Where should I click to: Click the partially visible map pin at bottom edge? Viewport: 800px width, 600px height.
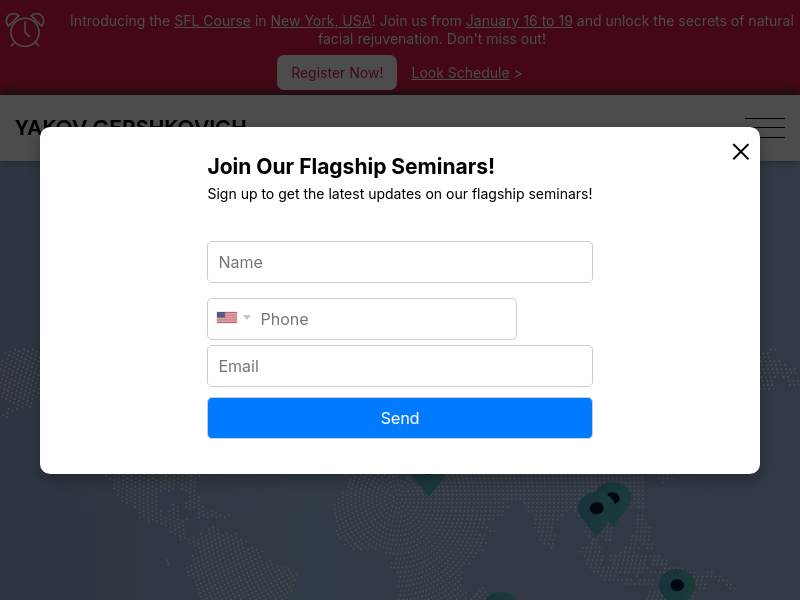[x=501, y=596]
